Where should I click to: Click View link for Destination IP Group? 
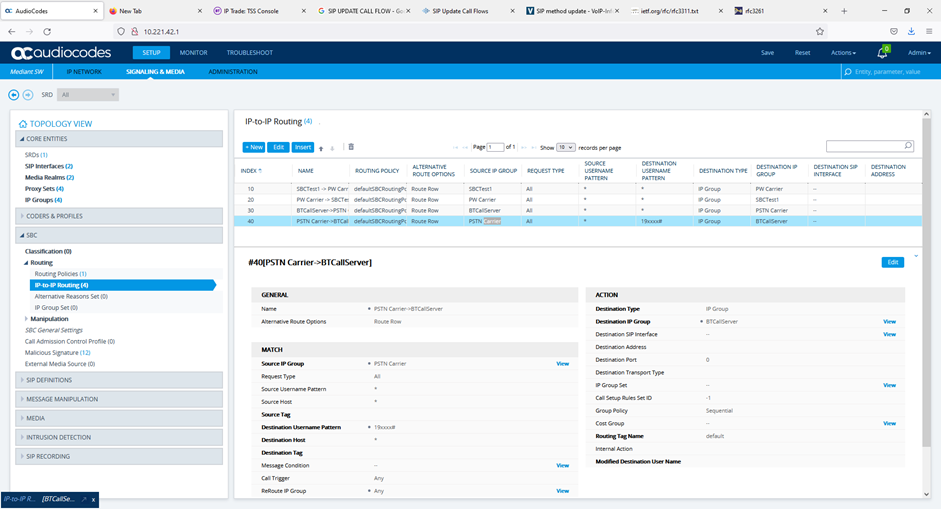pos(889,322)
